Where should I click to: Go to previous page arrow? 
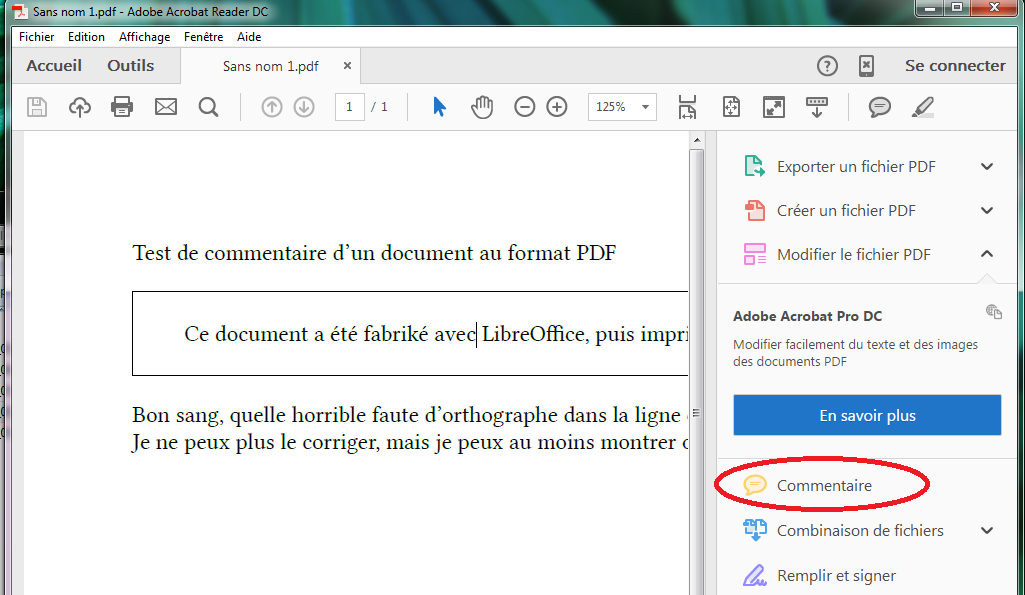coord(271,107)
